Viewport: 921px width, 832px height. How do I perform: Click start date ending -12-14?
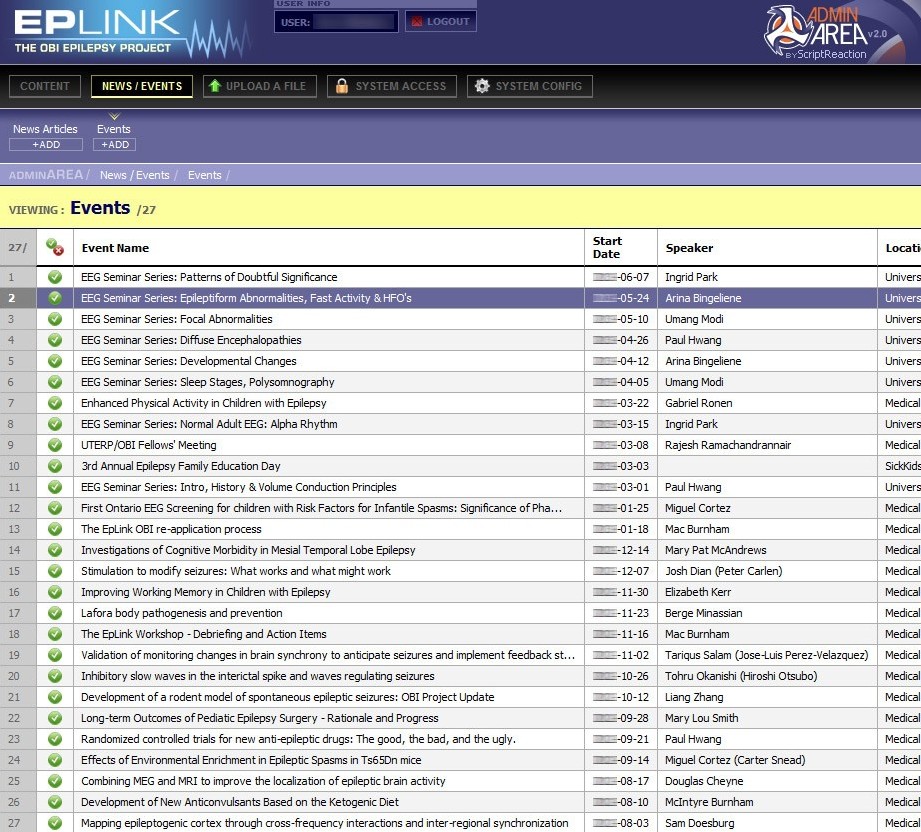click(621, 550)
